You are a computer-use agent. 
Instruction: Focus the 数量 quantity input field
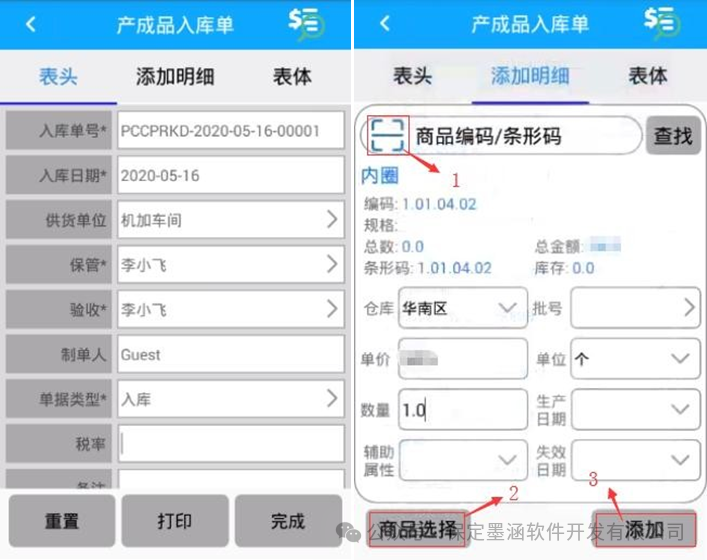tap(463, 409)
